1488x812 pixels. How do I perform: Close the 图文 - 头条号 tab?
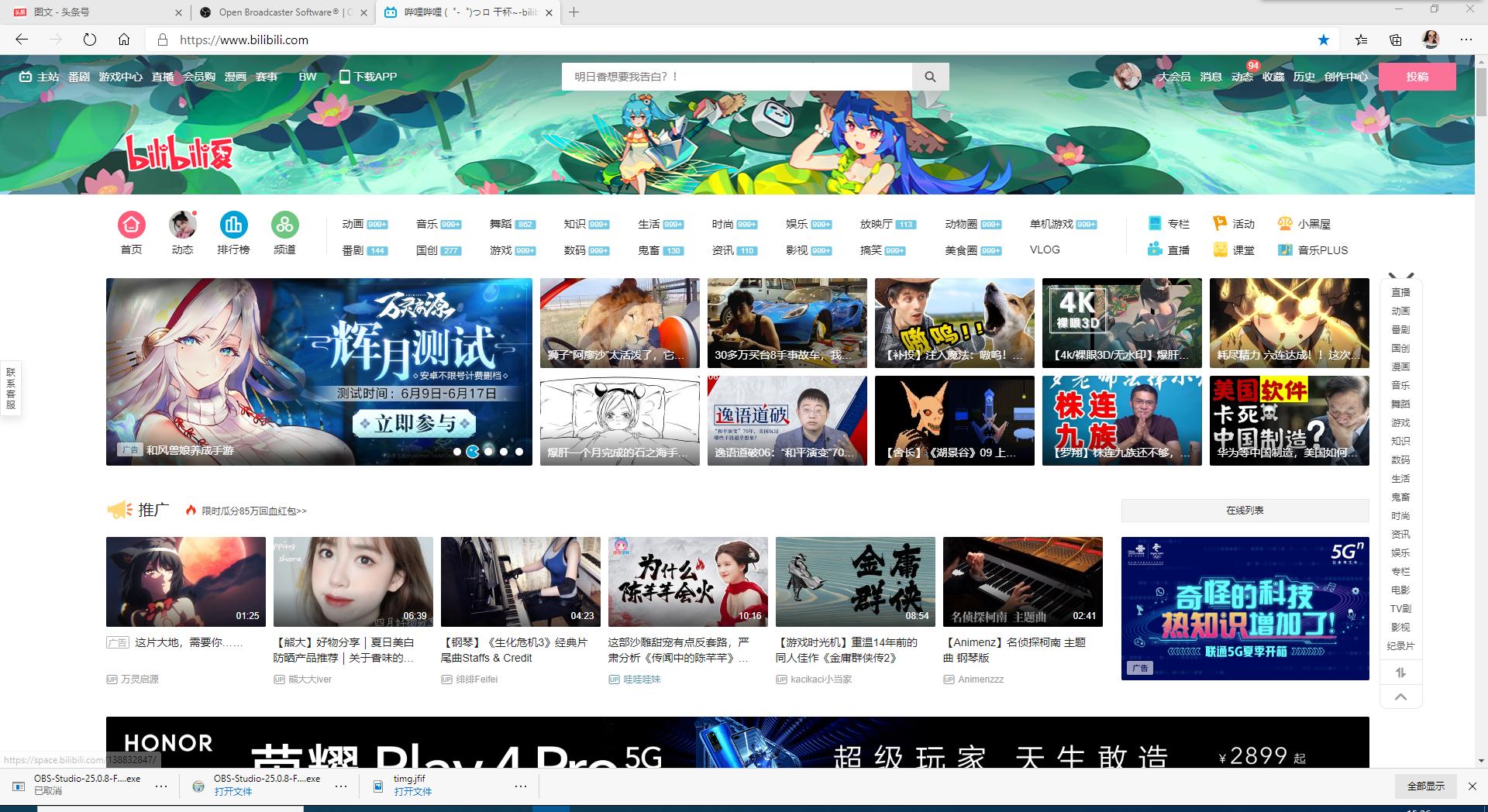click(x=178, y=12)
